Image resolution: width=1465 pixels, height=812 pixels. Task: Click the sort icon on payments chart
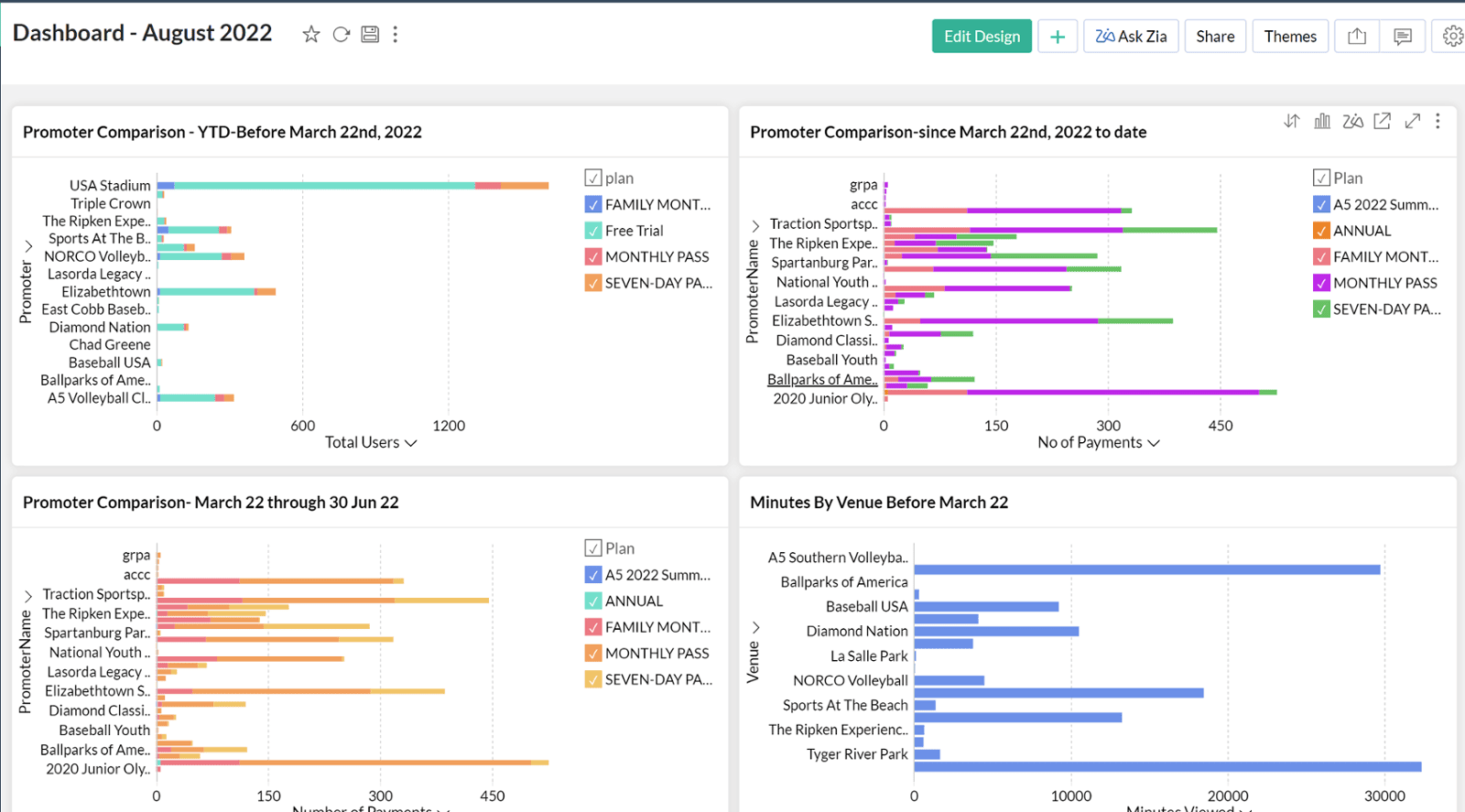(x=1292, y=121)
